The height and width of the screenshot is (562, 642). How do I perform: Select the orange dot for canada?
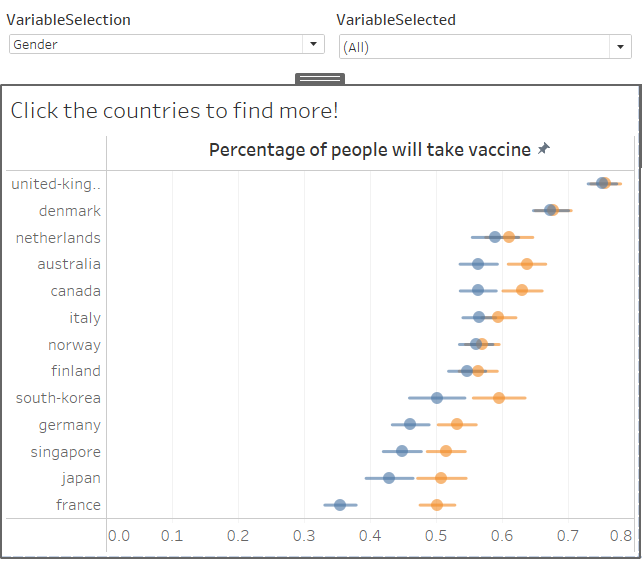point(522,290)
